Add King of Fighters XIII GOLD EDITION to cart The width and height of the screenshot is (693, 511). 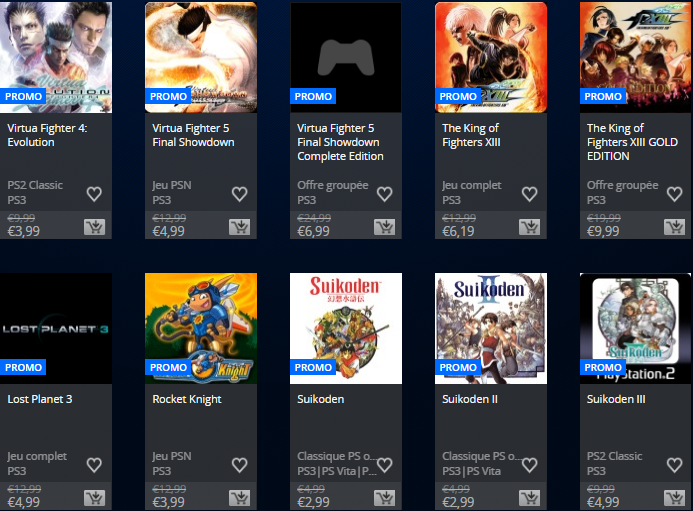(674, 227)
